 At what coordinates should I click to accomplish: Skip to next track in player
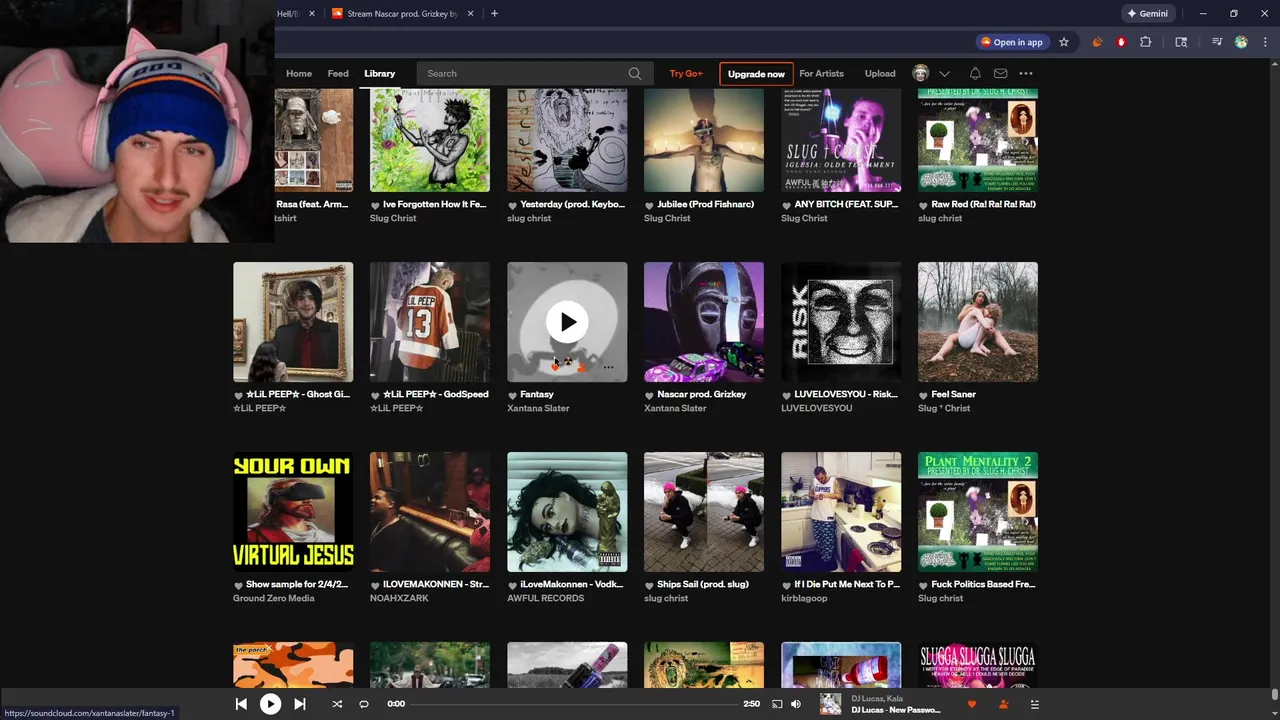[x=299, y=704]
